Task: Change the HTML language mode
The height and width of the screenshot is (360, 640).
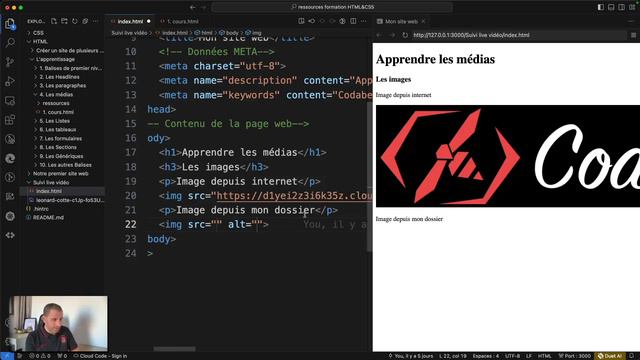Action: tap(544, 356)
